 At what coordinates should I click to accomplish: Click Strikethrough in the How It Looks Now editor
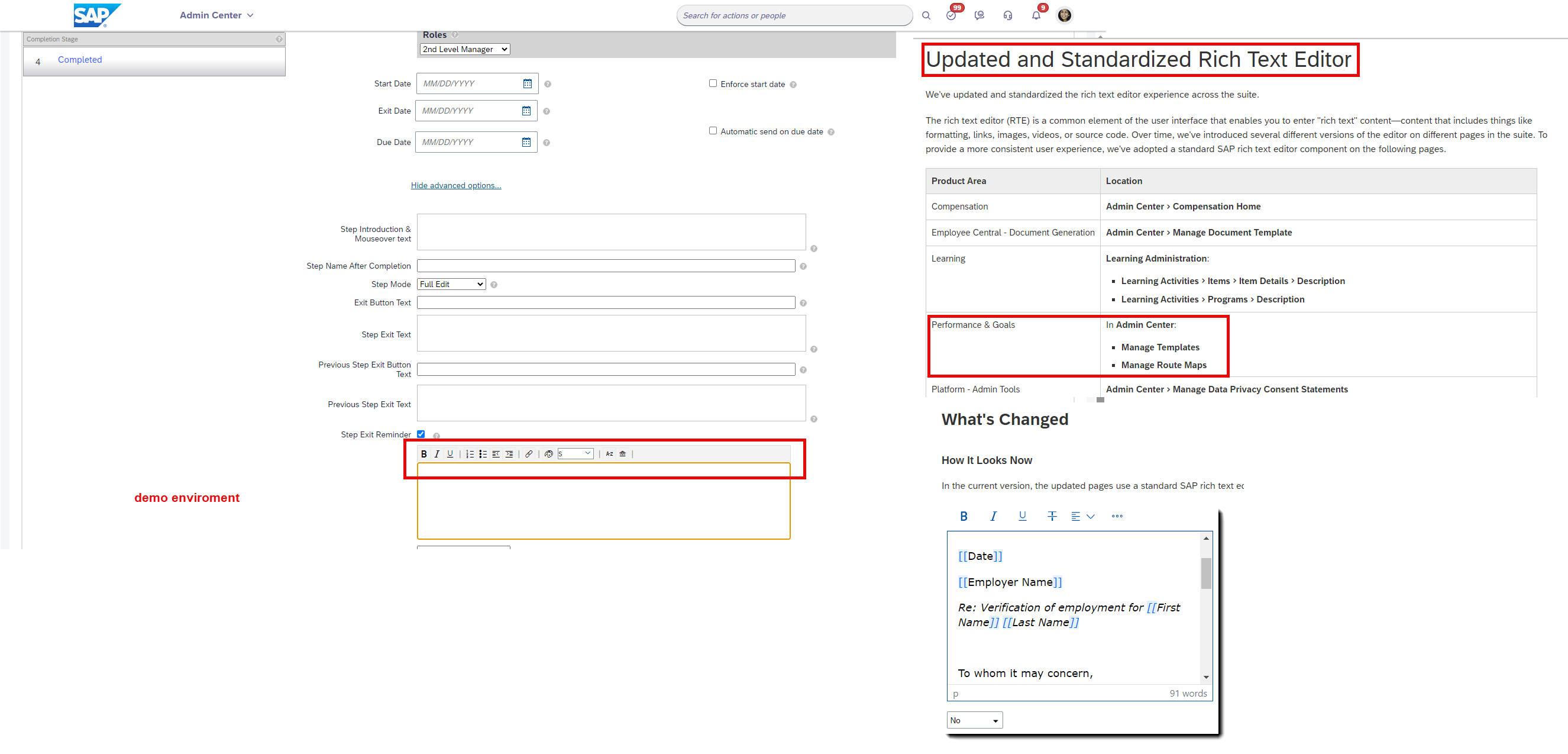point(1052,516)
